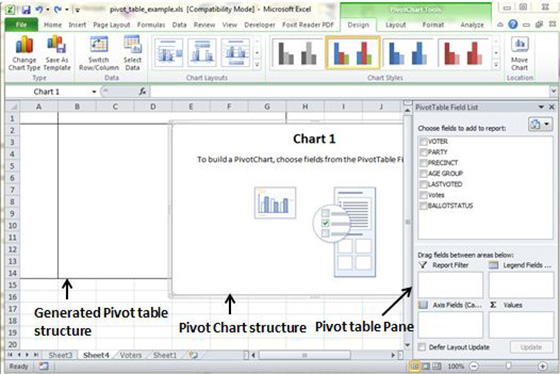Screen dimensions: 560x374
Task: Apply the blue chart style
Action: pyautogui.click(x=408, y=53)
